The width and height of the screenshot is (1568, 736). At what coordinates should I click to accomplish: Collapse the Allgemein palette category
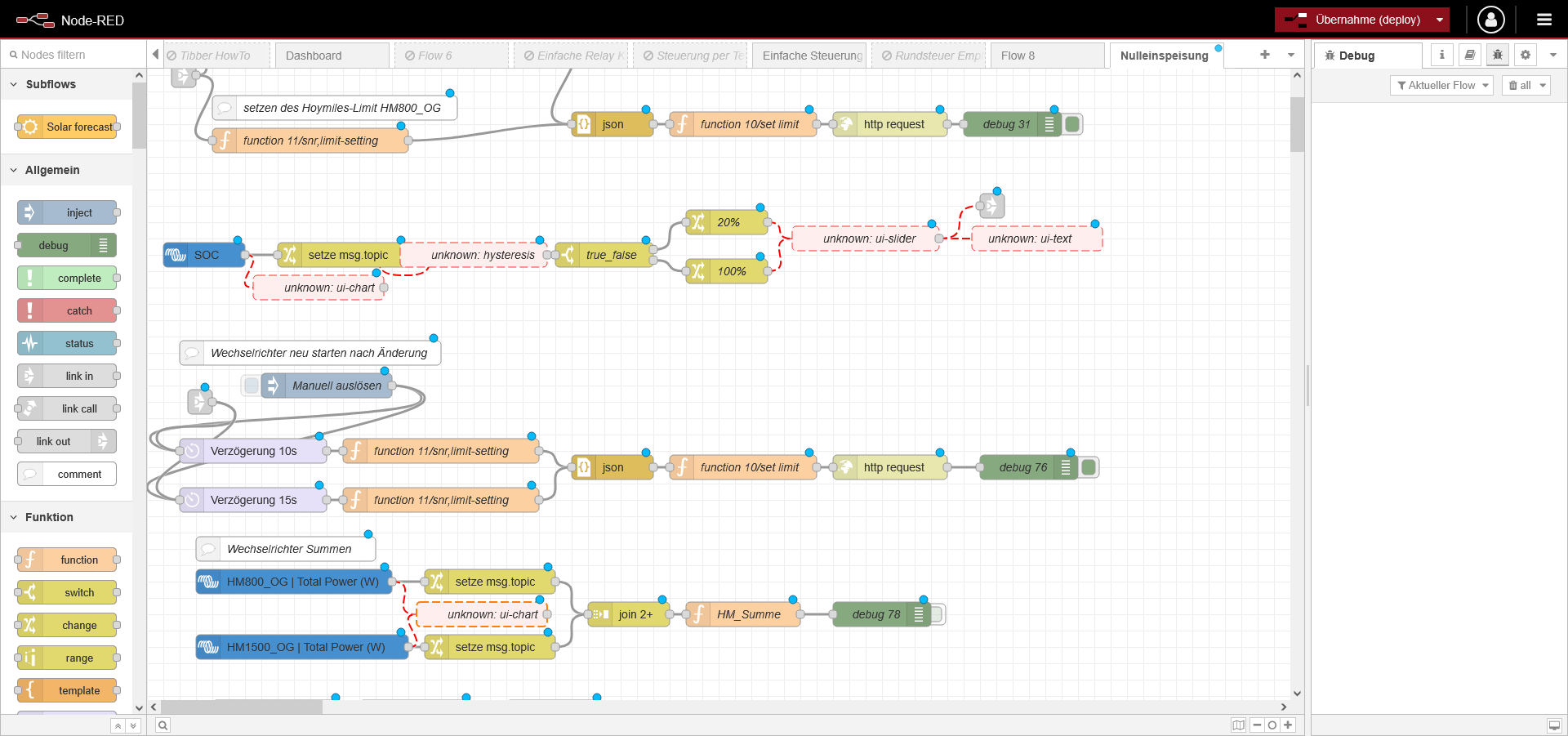point(14,170)
